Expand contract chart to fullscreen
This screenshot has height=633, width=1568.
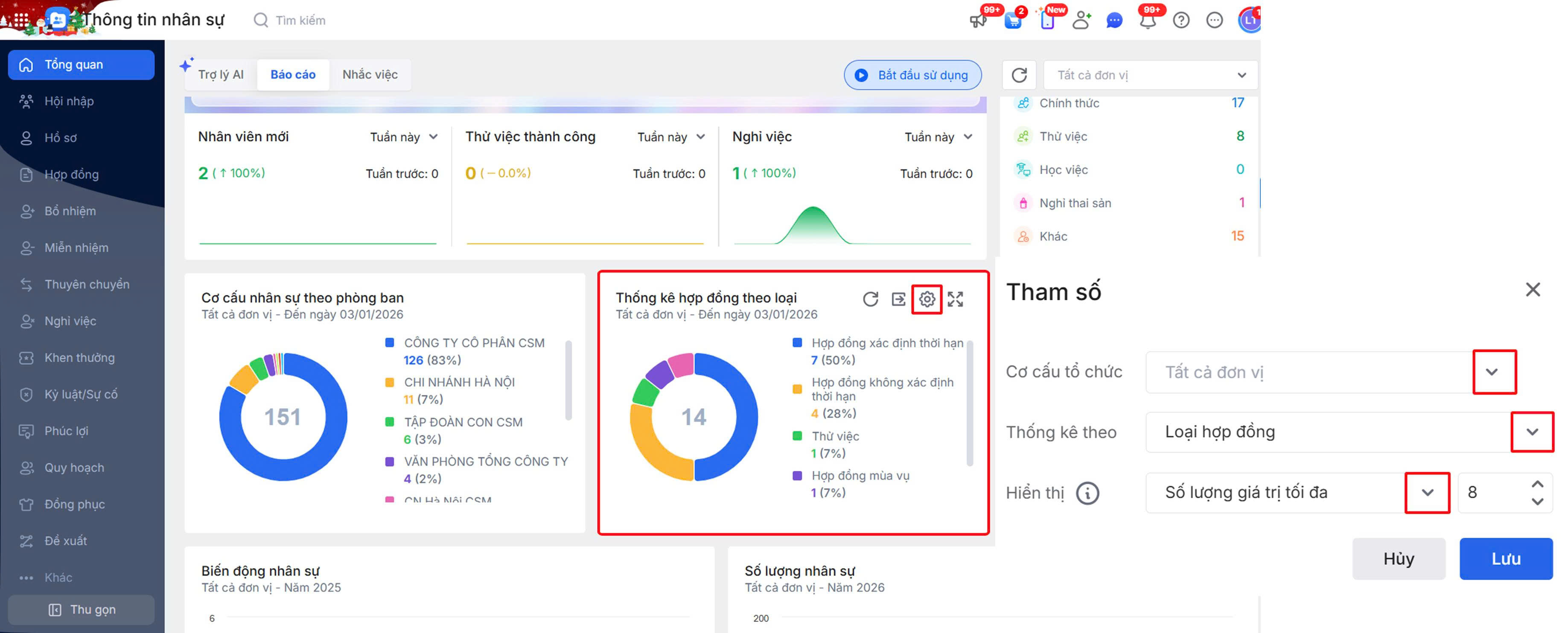tap(955, 299)
